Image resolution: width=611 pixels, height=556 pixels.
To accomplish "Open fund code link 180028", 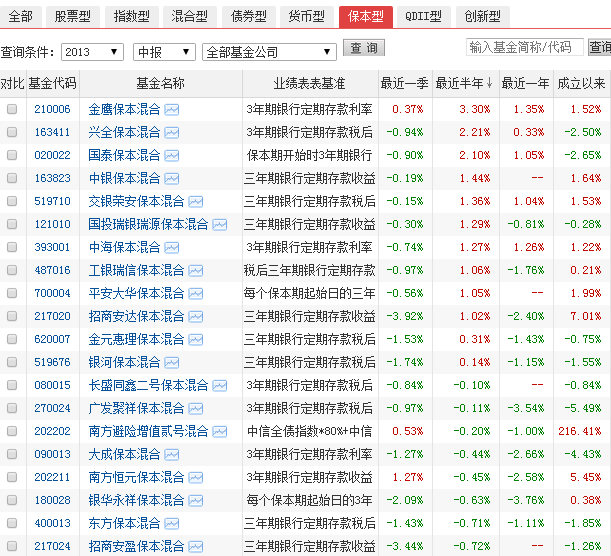I will 52,500.
